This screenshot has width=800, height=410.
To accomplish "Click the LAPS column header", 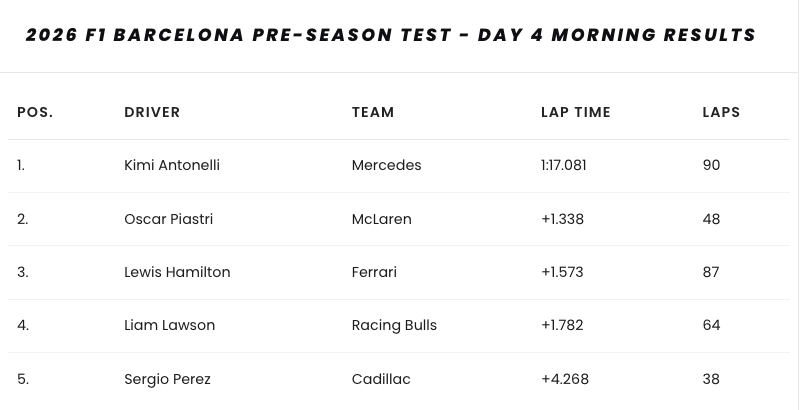I will (721, 112).
